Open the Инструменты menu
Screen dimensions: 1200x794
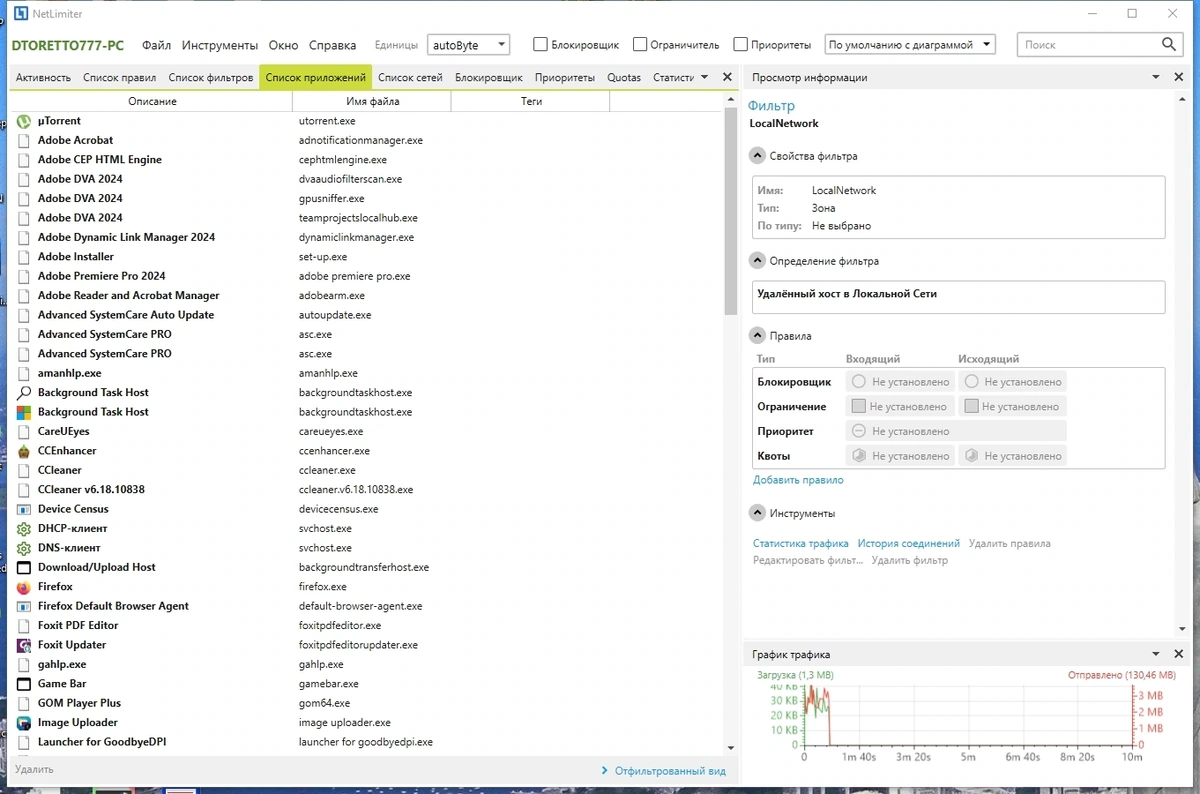coord(220,45)
